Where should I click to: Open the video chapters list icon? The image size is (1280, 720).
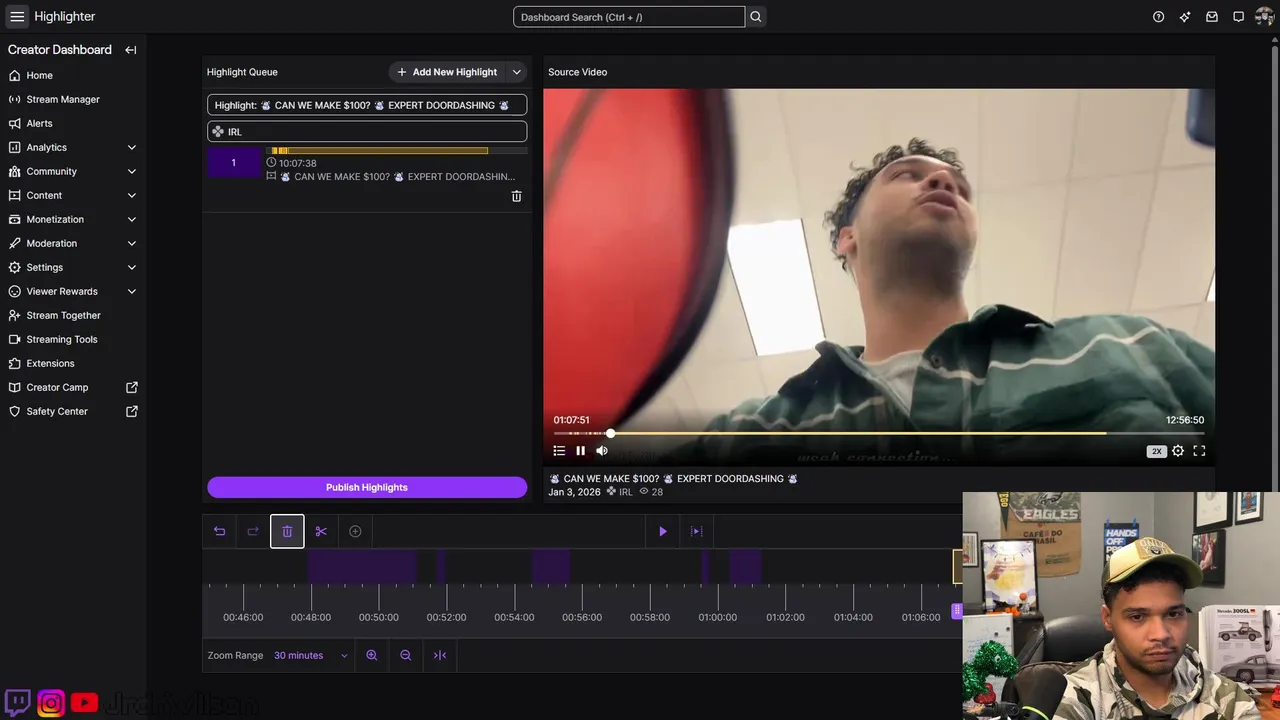pos(559,451)
